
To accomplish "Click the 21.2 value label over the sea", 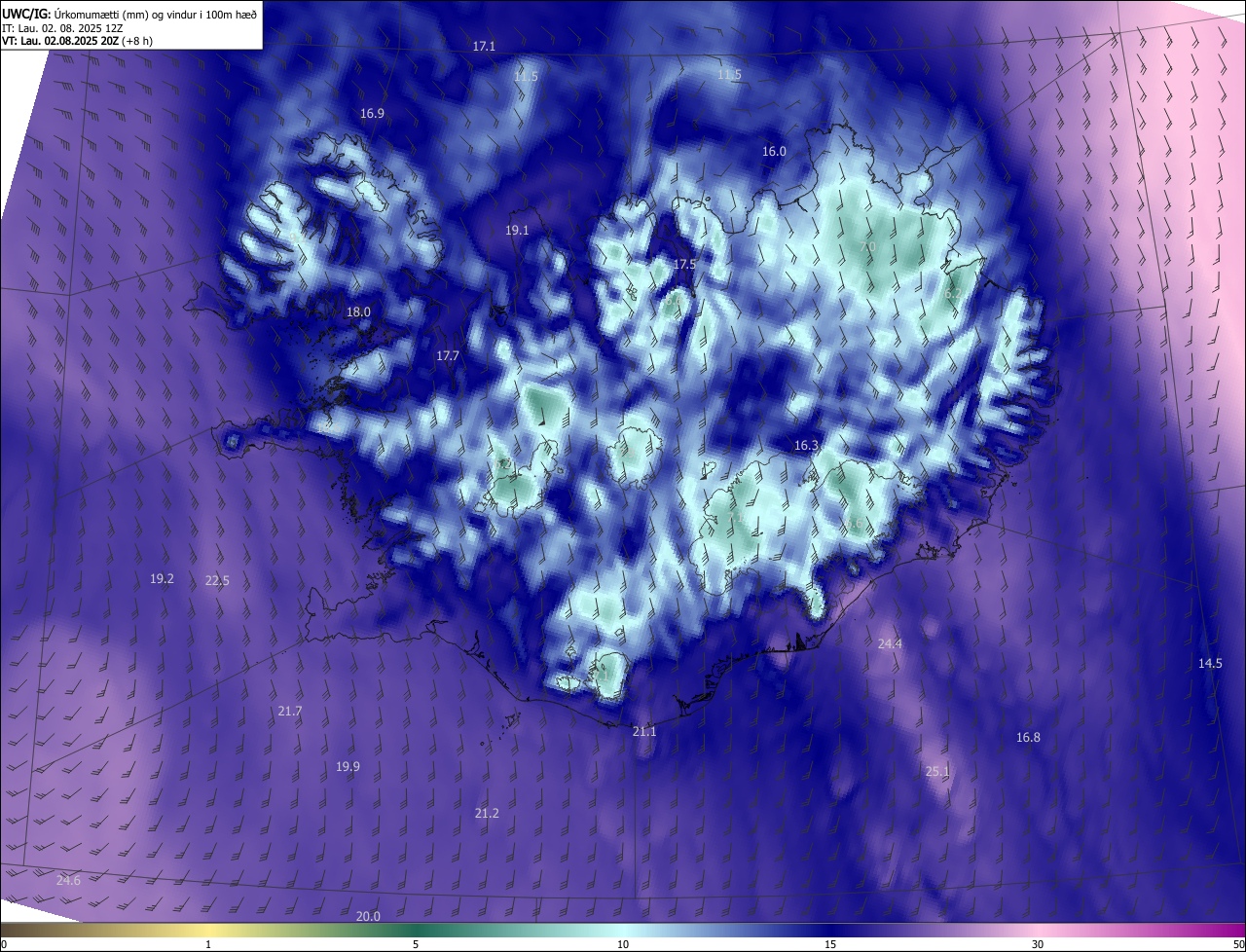I will [487, 814].
